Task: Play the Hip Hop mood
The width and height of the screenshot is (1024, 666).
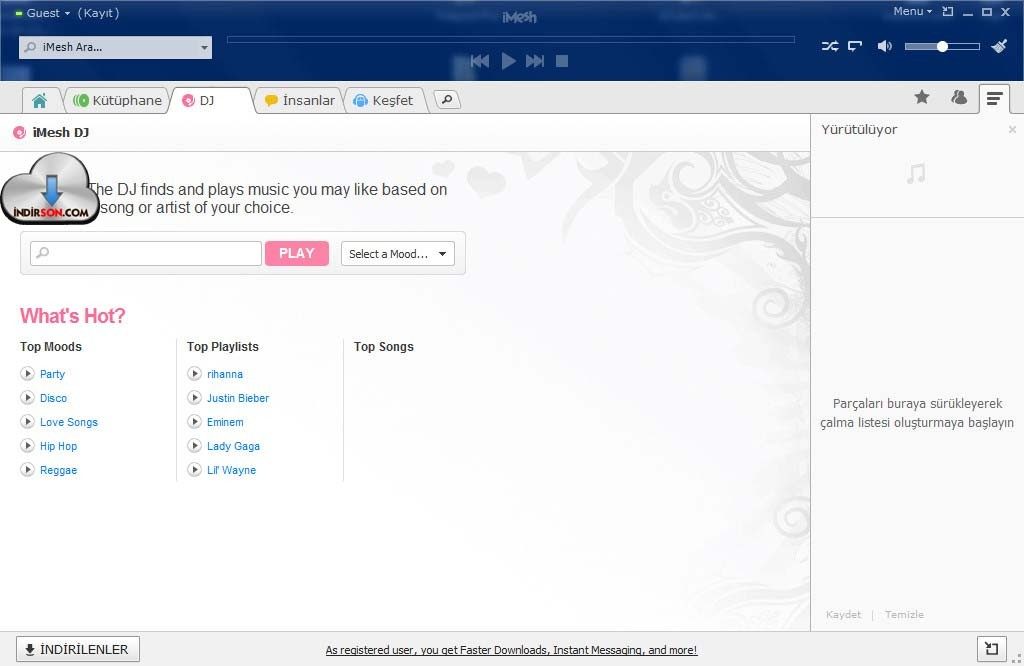Action: [x=27, y=446]
